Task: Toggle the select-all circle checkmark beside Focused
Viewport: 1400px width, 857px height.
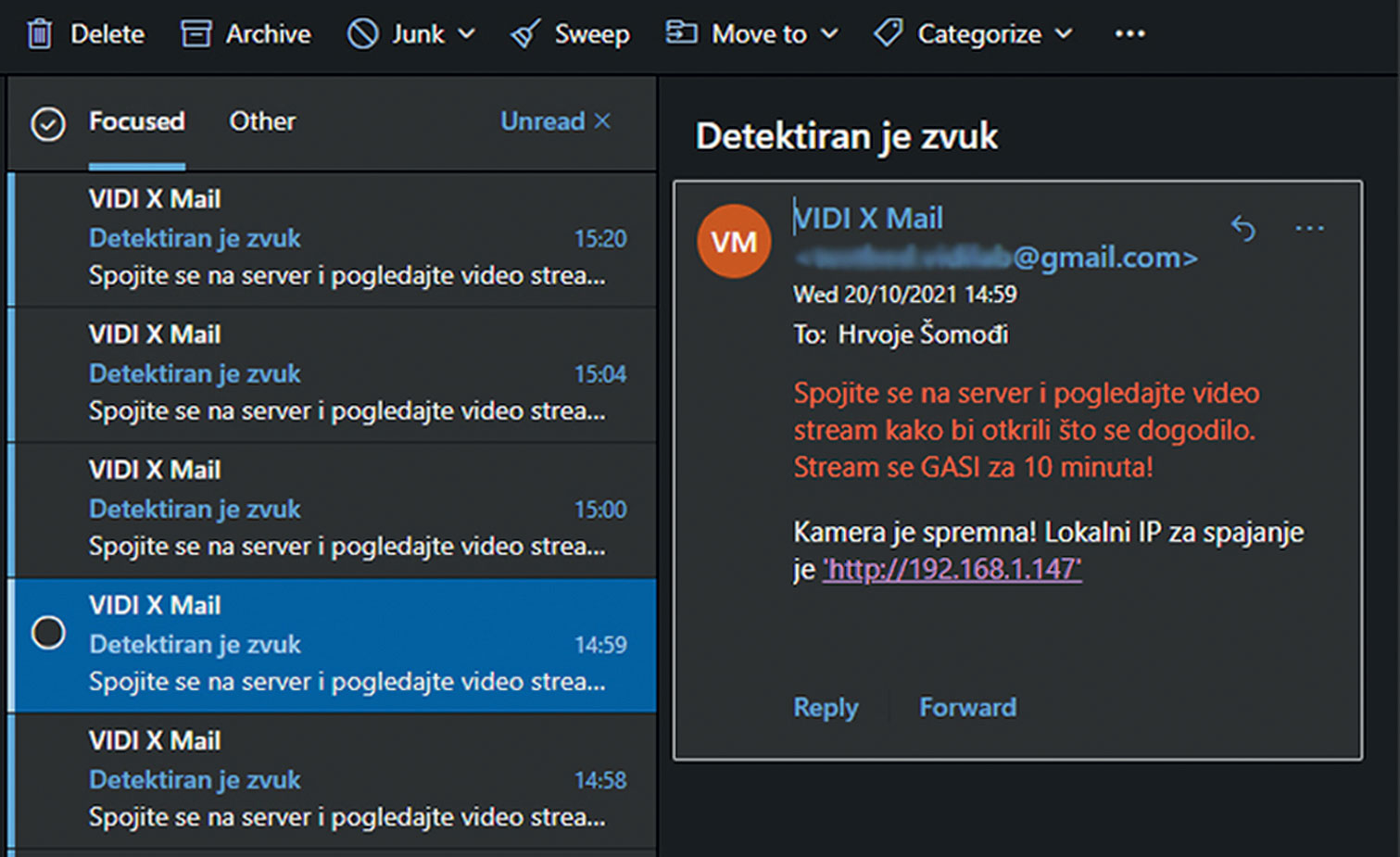Action: [x=48, y=123]
